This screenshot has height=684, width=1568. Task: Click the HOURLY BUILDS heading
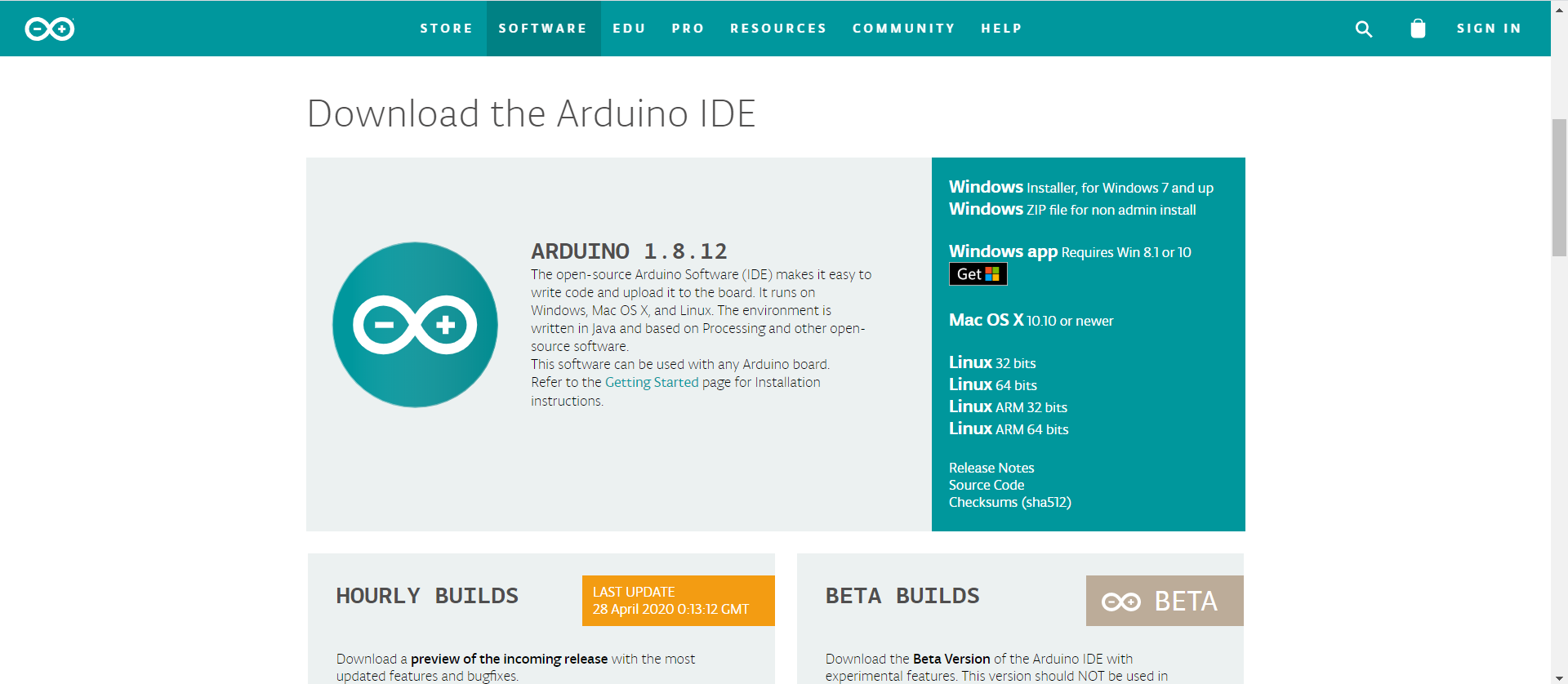[x=427, y=596]
